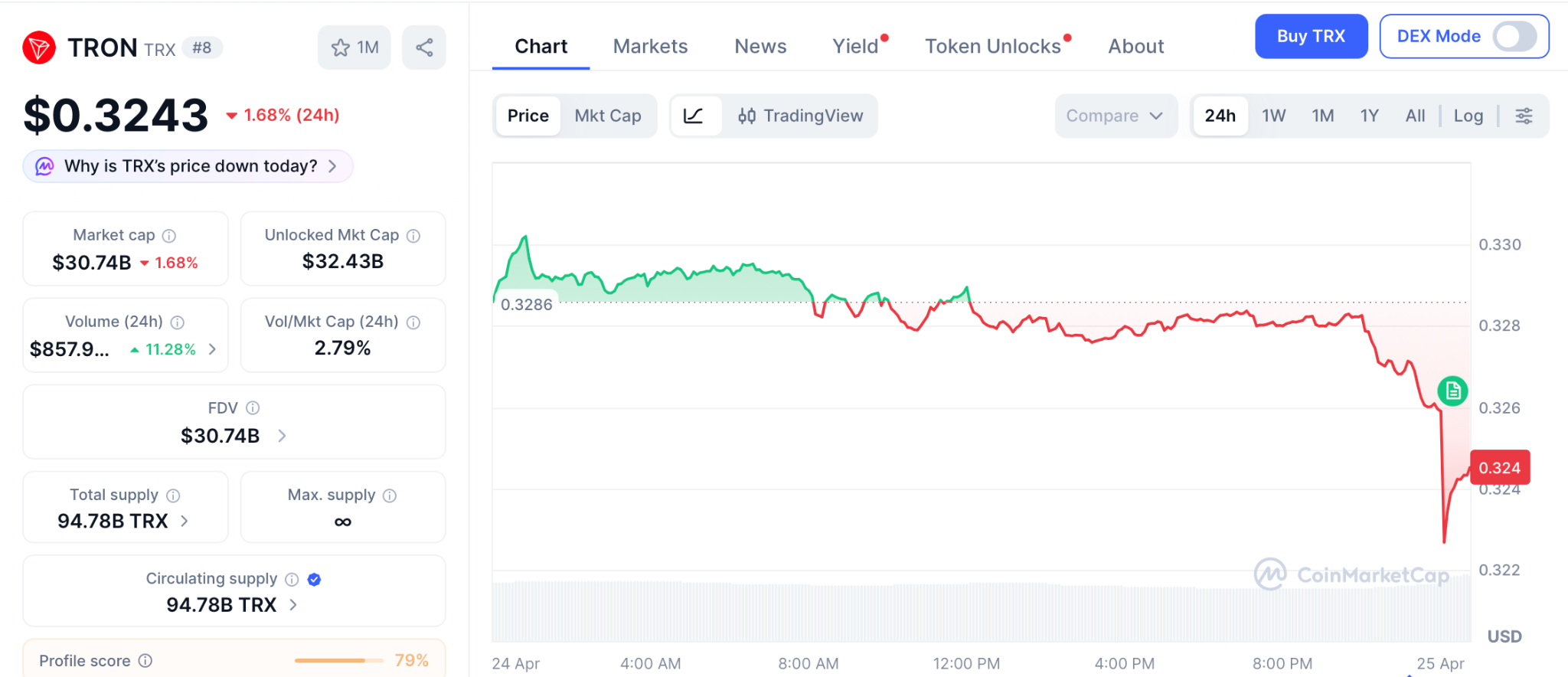
Task: Expand Volume (24h) details chevron
Action: coord(212,349)
